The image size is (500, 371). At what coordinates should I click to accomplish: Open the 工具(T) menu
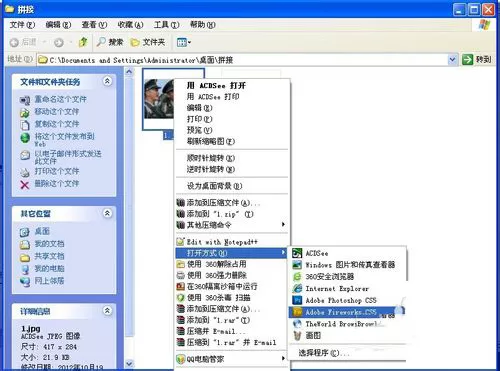[166, 25]
